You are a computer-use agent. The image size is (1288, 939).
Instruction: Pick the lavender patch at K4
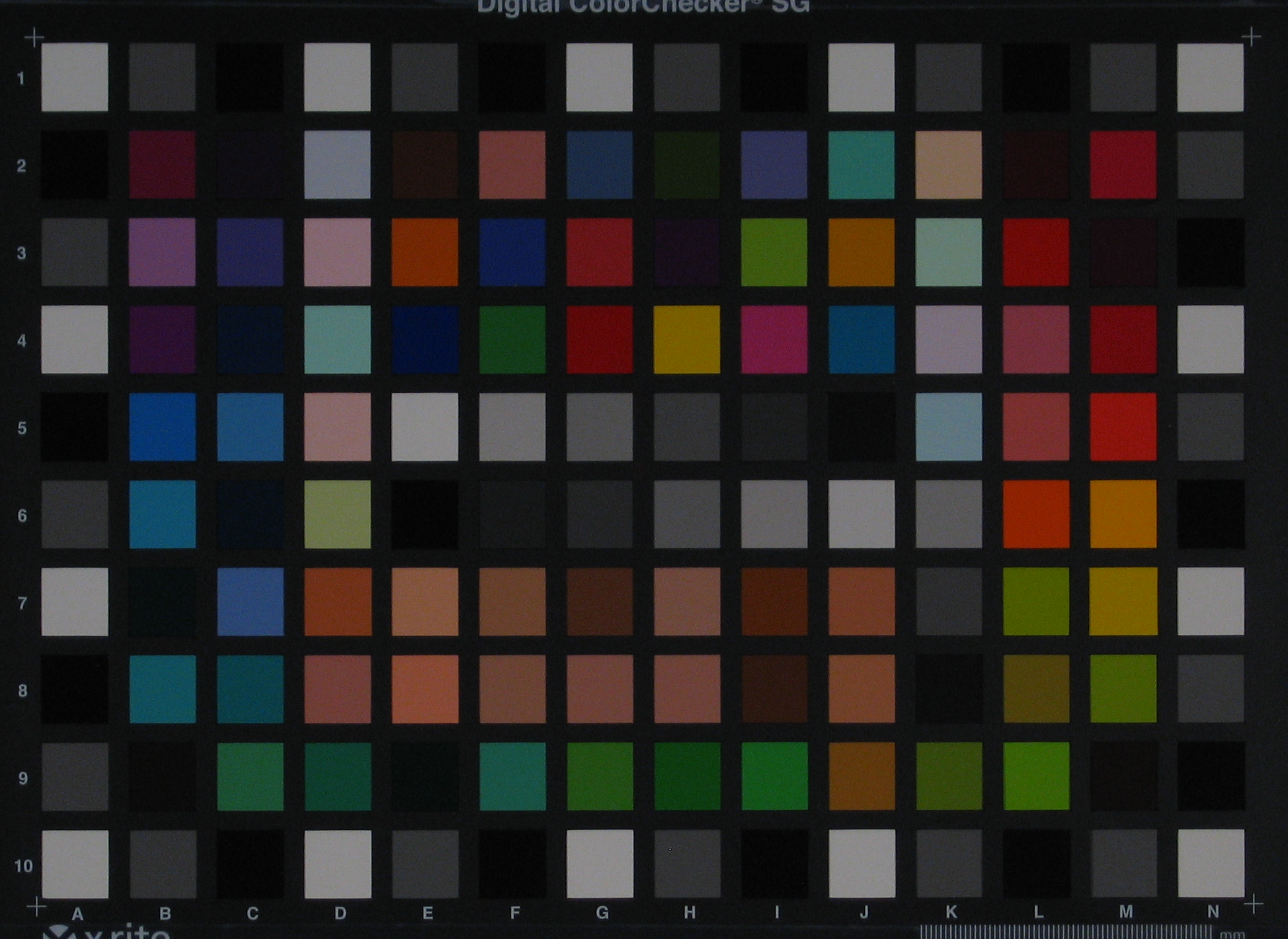[x=948, y=339]
